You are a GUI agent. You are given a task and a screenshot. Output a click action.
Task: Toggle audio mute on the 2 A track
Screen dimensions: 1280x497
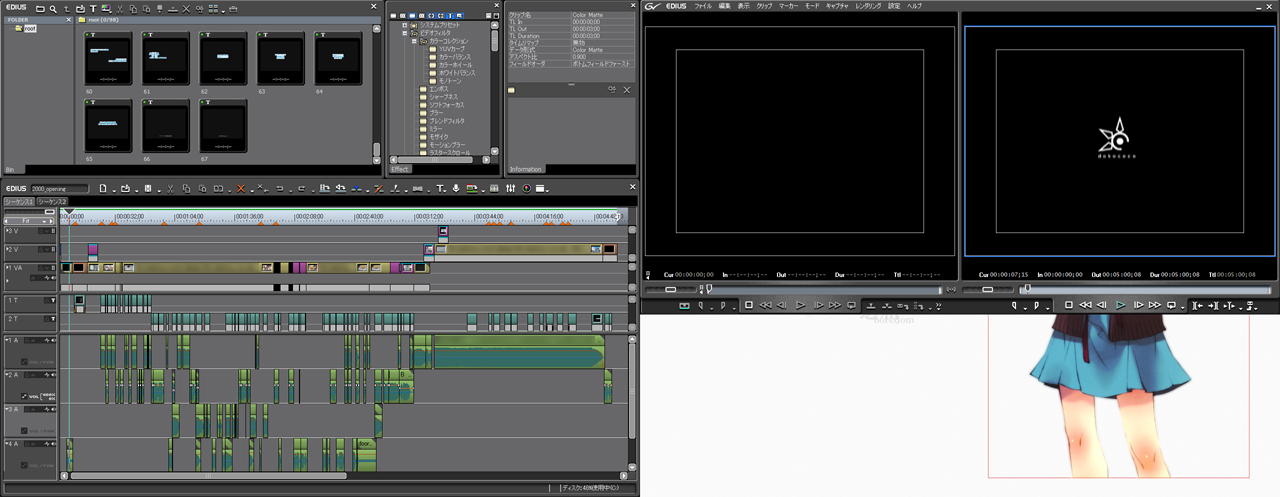(x=52, y=374)
